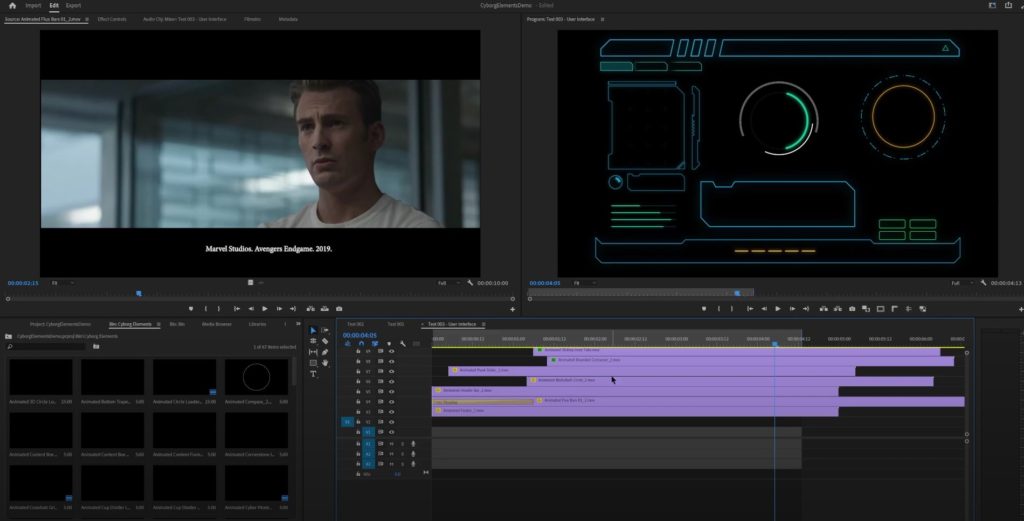Toggle lock on video track V1
Screen dimensions: 1024x521
(x=358, y=432)
